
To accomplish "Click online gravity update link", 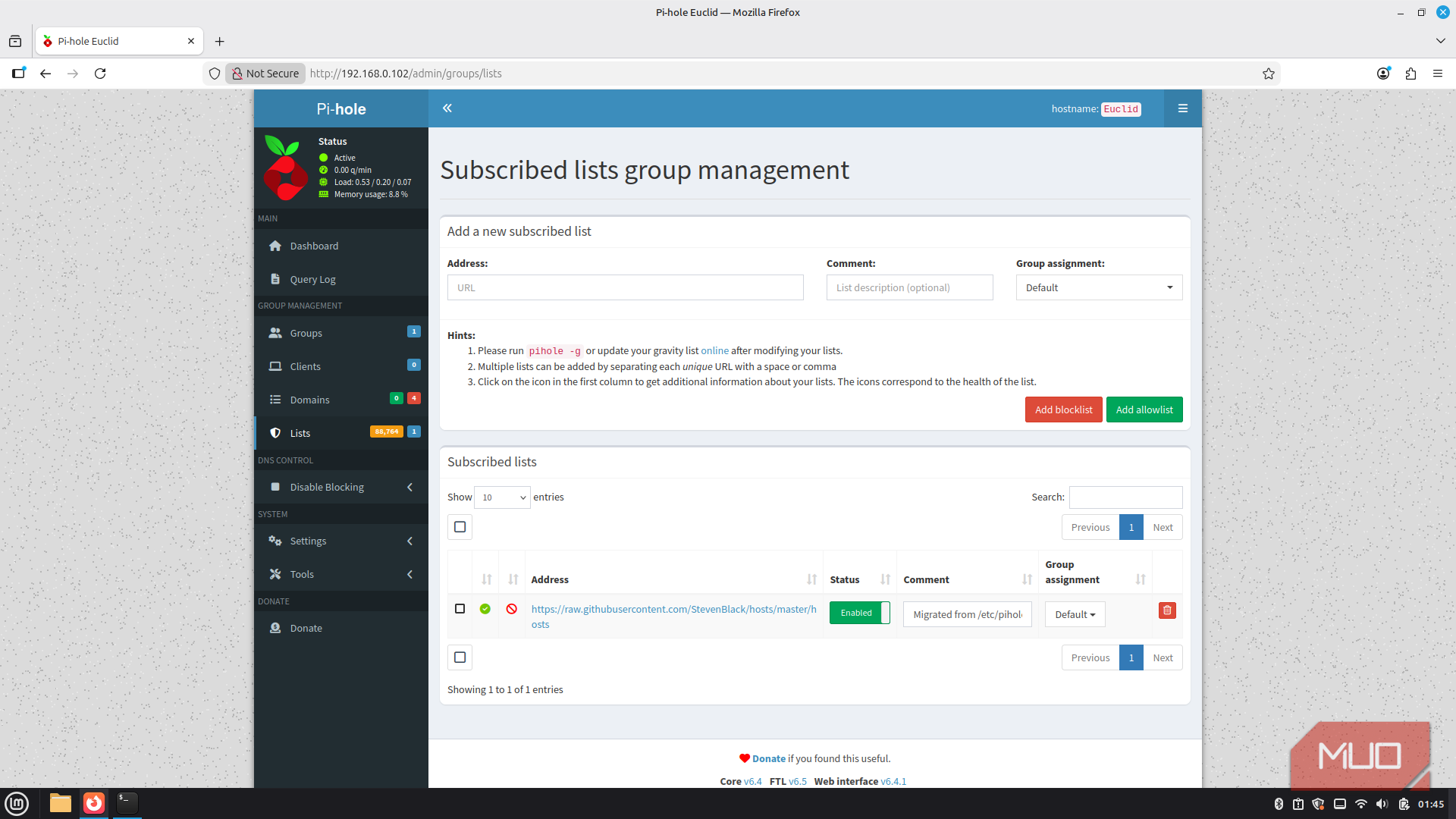I will (714, 350).
